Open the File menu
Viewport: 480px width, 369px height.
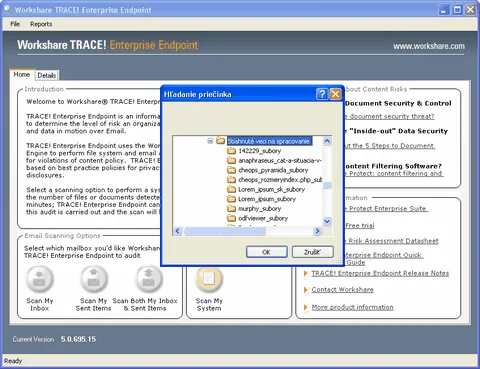[x=15, y=24]
